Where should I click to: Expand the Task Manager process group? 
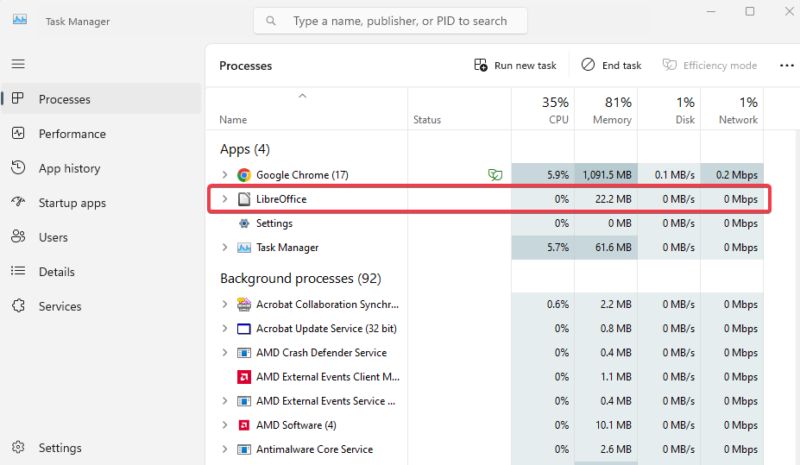tap(224, 248)
